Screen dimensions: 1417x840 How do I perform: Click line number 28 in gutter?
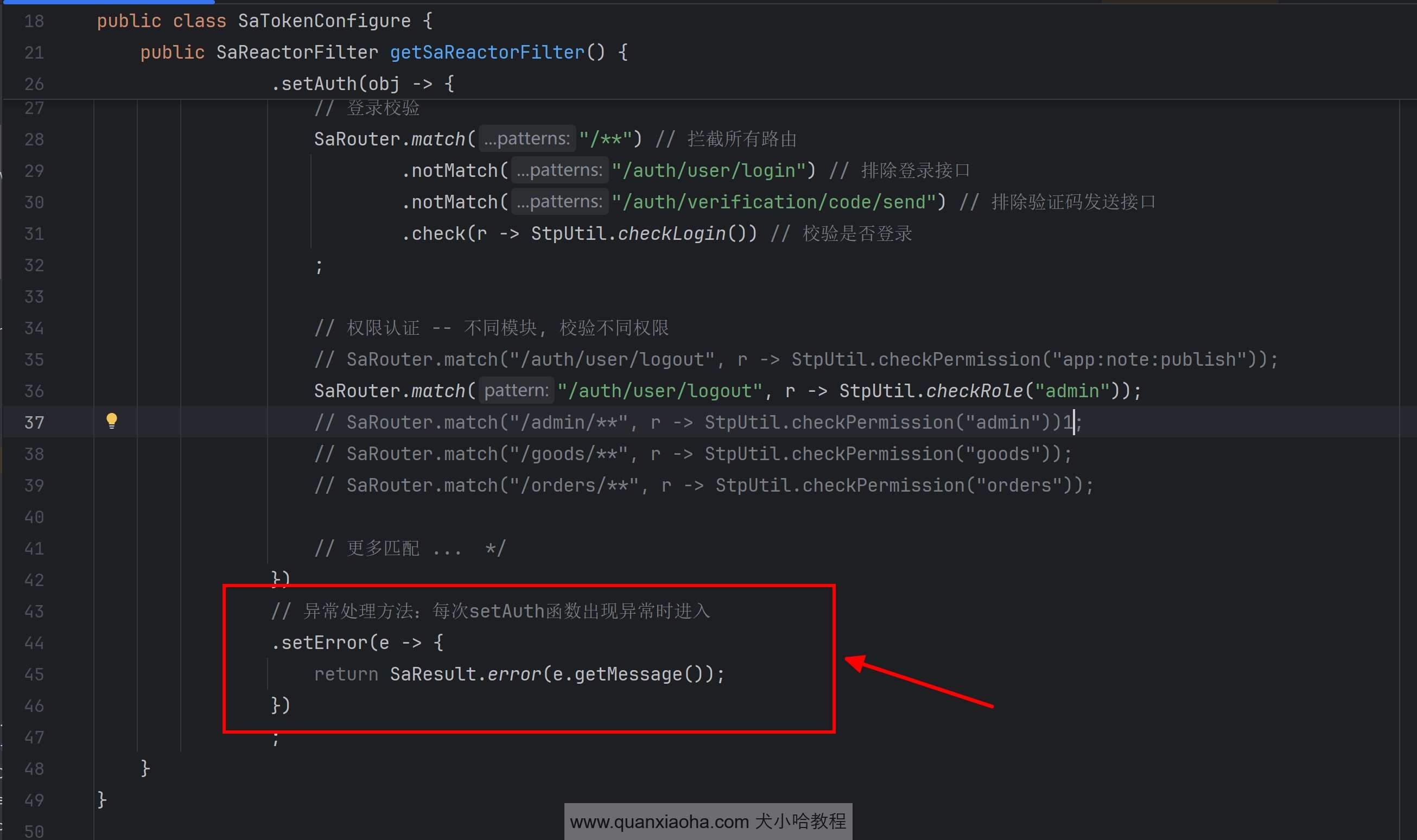click(34, 139)
